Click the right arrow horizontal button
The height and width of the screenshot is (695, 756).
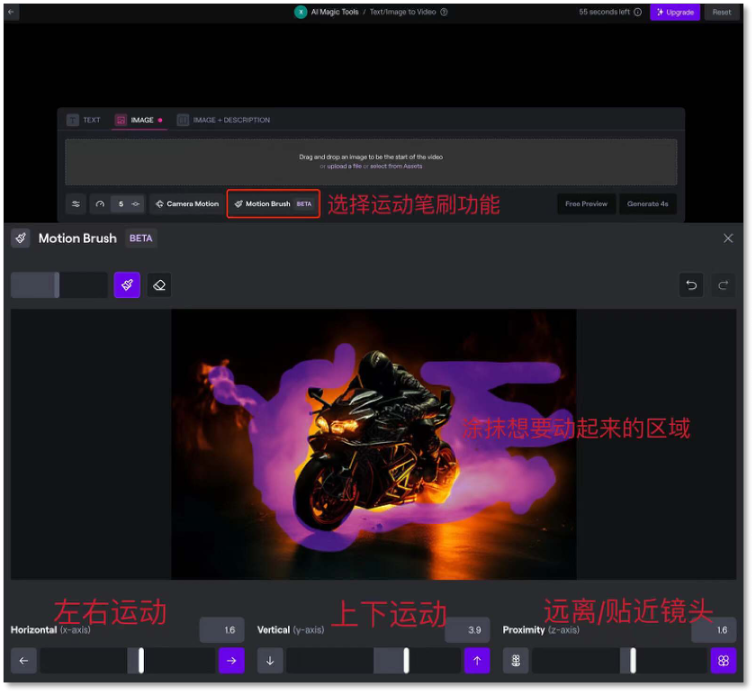pos(231,661)
